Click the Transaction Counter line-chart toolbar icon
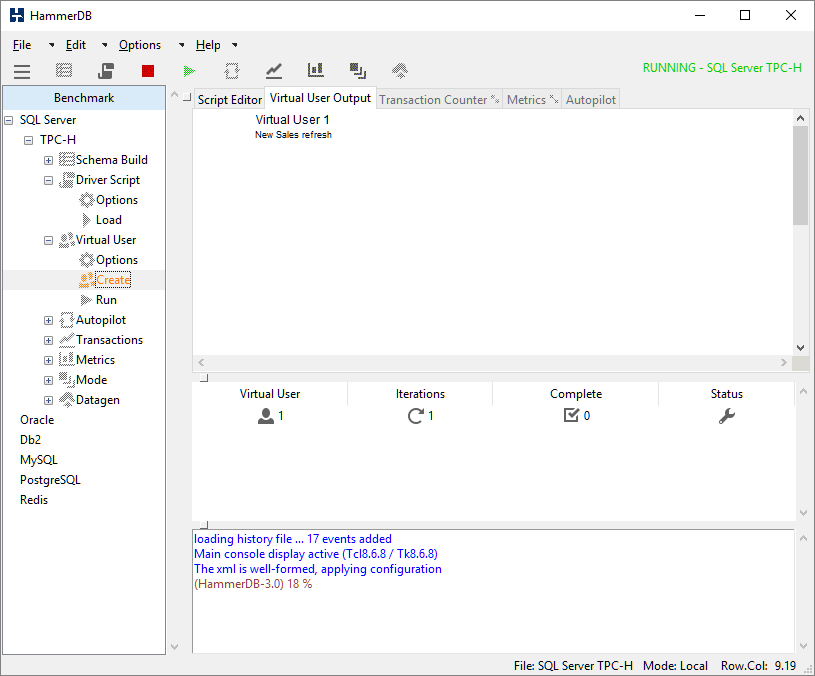This screenshot has height=676, width=815. [274, 71]
